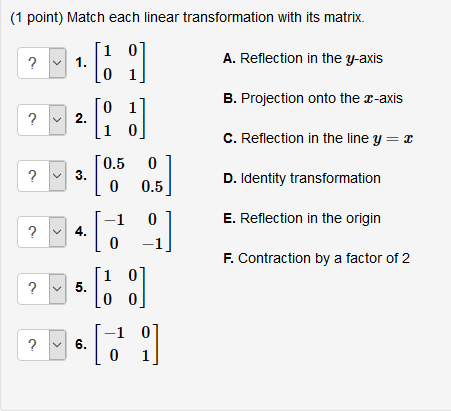Open the answer dropdown for matrix 1
Viewport: 451px width, 411px height.
click(x=42, y=63)
